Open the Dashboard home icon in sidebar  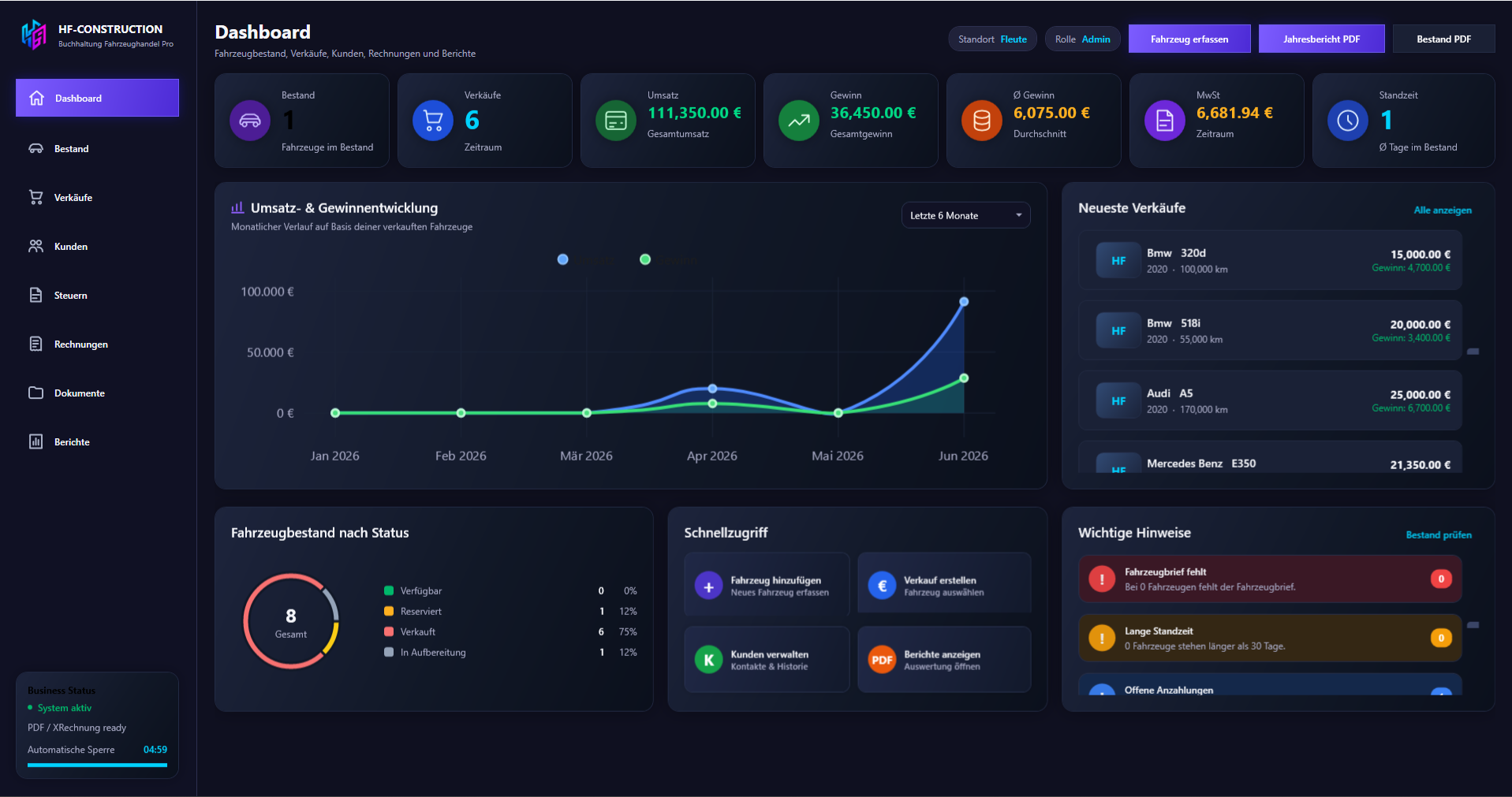pyautogui.click(x=36, y=98)
